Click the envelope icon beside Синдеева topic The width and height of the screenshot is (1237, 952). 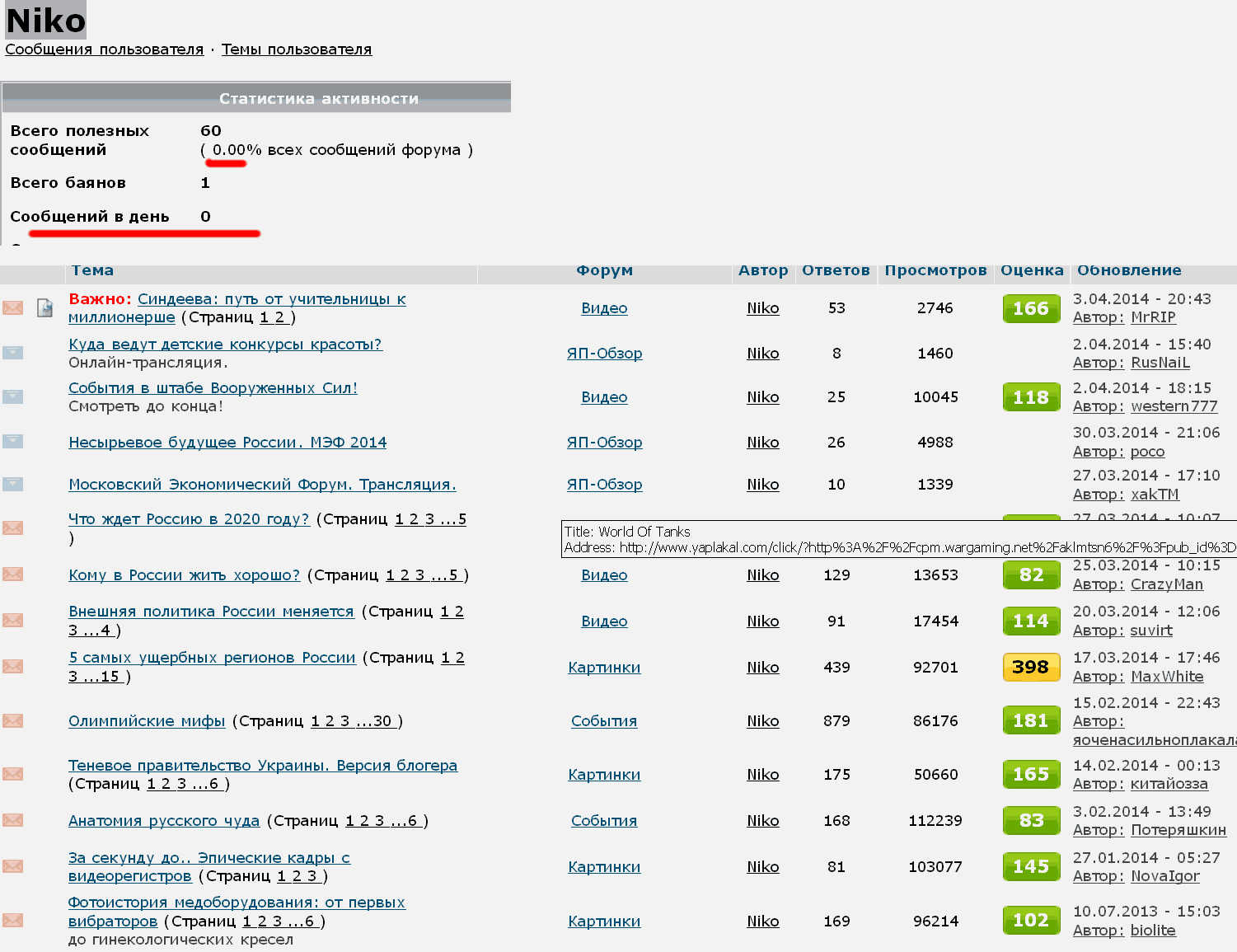pyautogui.click(x=12, y=307)
